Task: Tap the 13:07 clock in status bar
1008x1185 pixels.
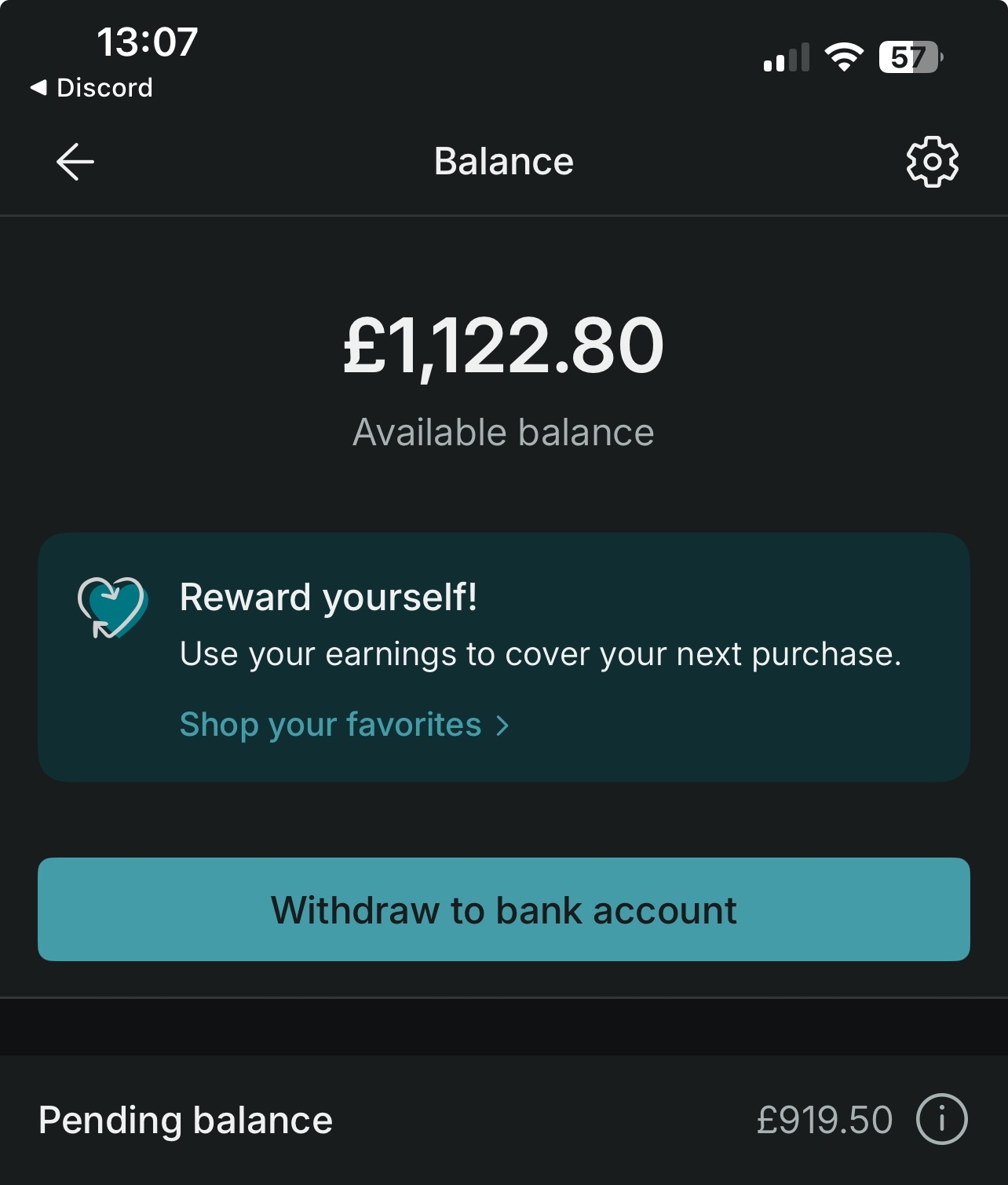Action: click(147, 42)
